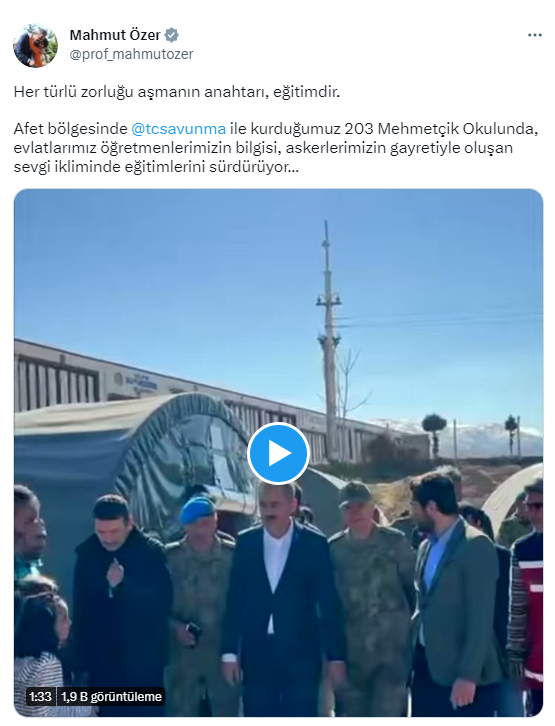This screenshot has height=726, width=555.
Task: Open the three-dot more options menu
Action: [535, 35]
